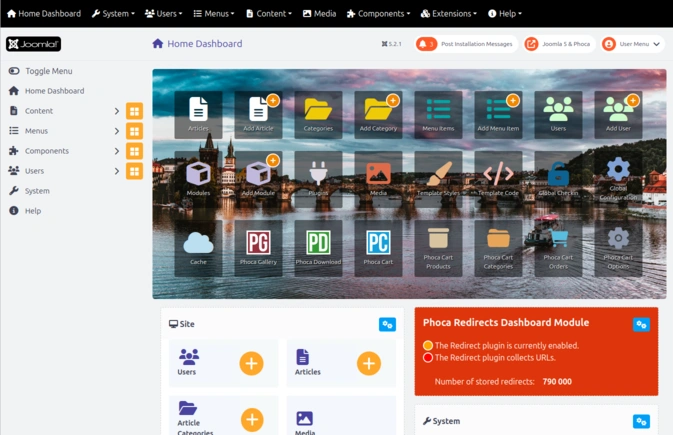Launch Phoca Cart PC tile

coord(378,248)
